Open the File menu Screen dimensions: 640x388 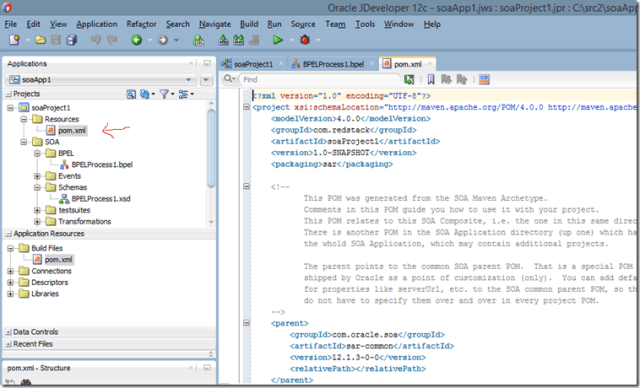click(10, 24)
